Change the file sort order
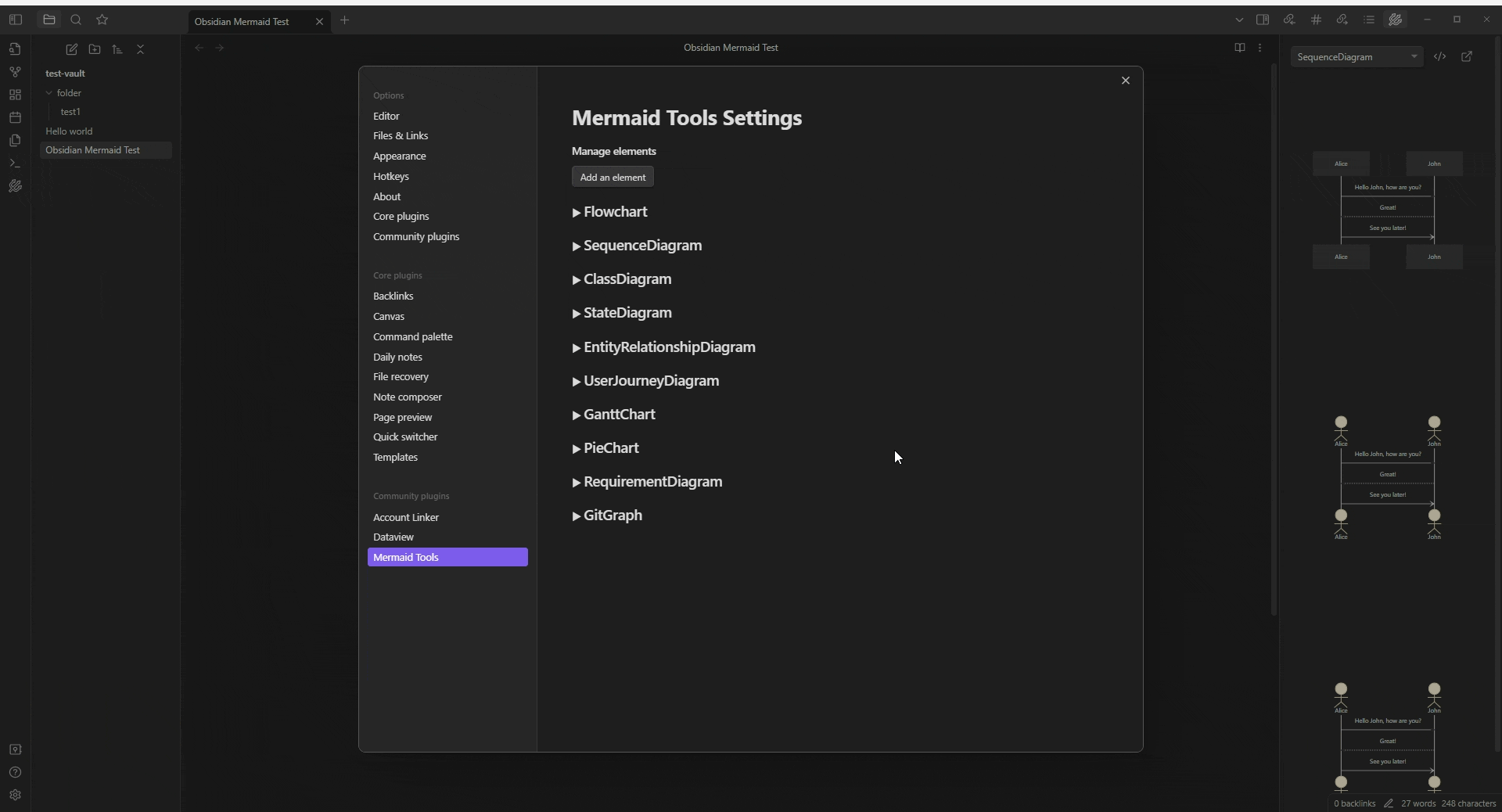Image resolution: width=1502 pixels, height=812 pixels. [117, 49]
